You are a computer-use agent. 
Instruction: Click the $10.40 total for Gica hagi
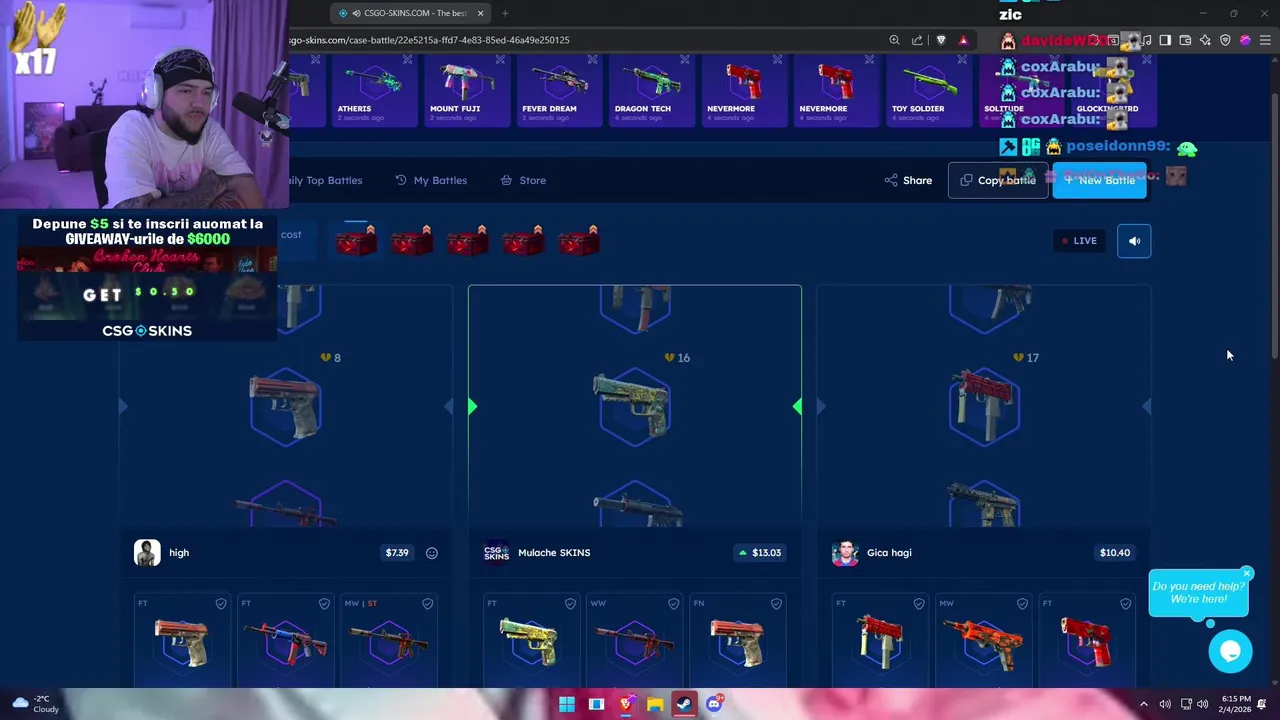[x=1115, y=553]
